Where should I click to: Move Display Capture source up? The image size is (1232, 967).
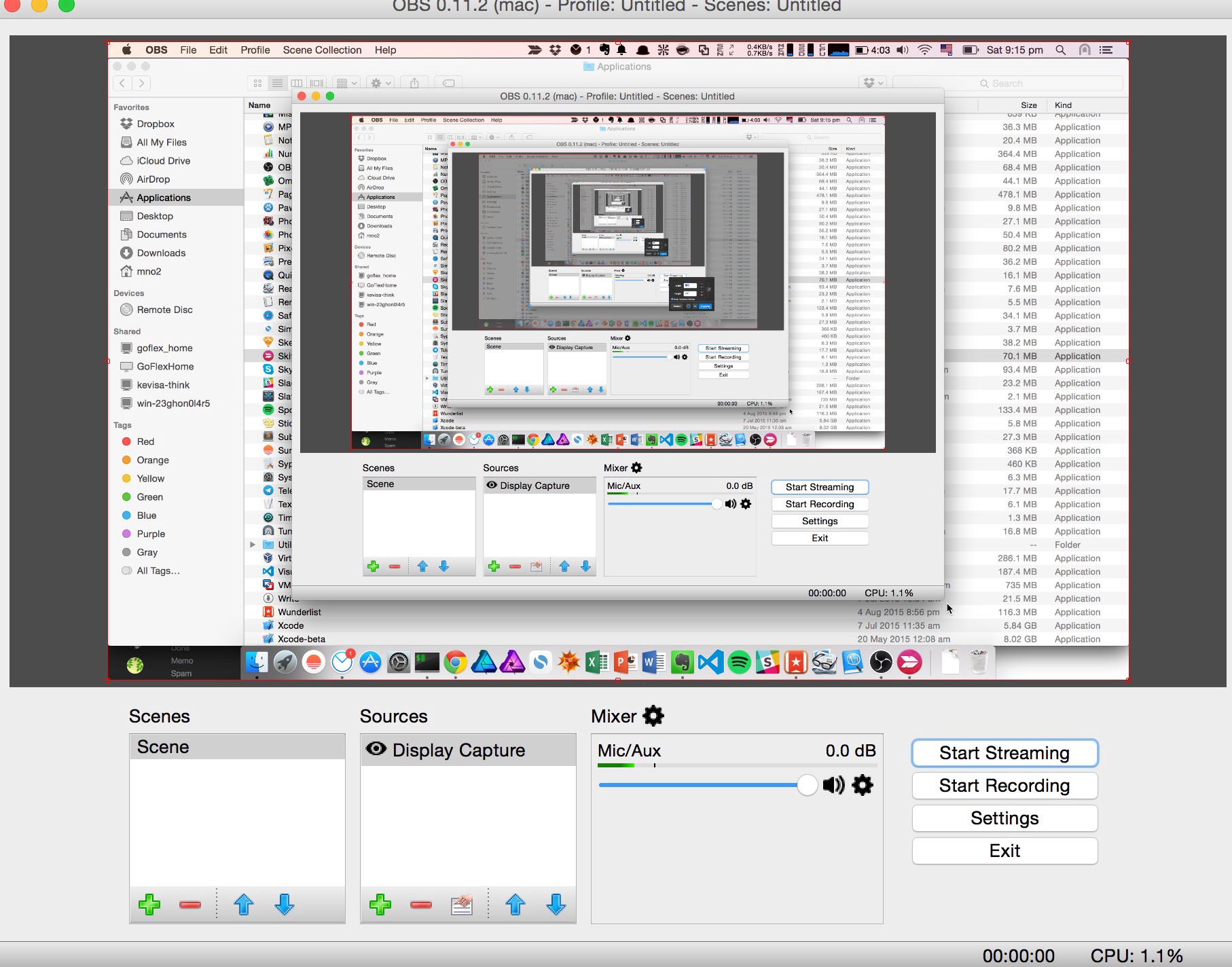pos(515,905)
